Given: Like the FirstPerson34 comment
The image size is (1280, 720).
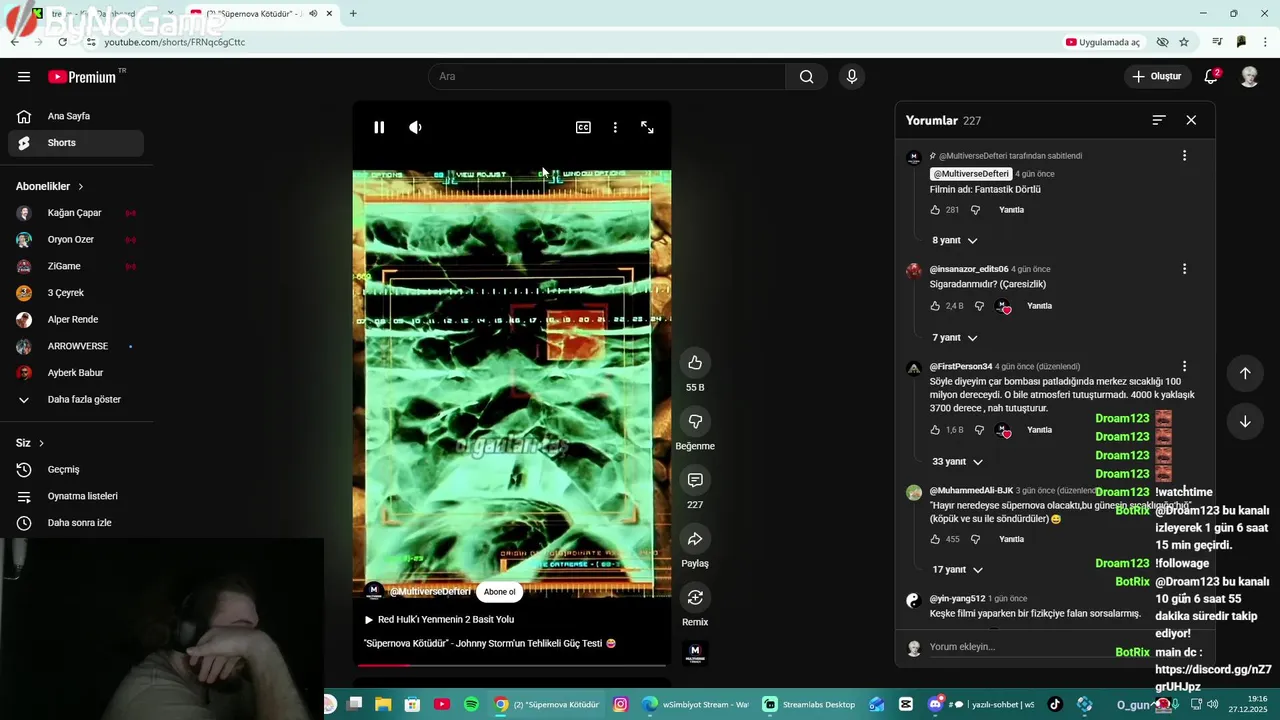Looking at the screenshot, I should coord(935,430).
